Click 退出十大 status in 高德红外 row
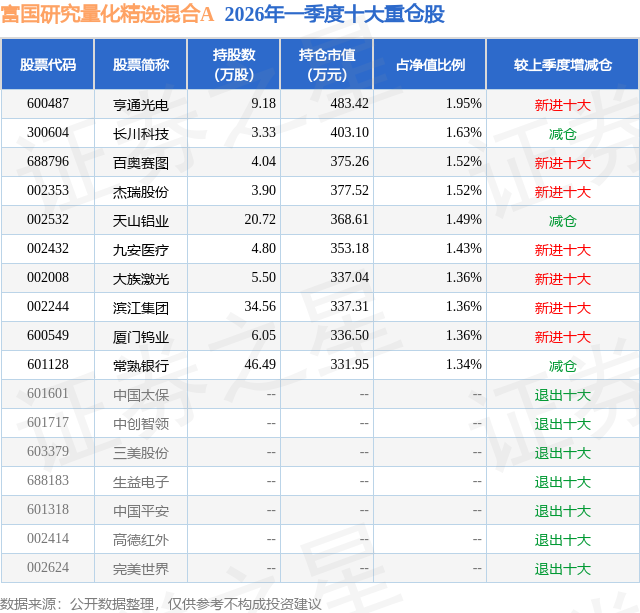 [x=562, y=540]
